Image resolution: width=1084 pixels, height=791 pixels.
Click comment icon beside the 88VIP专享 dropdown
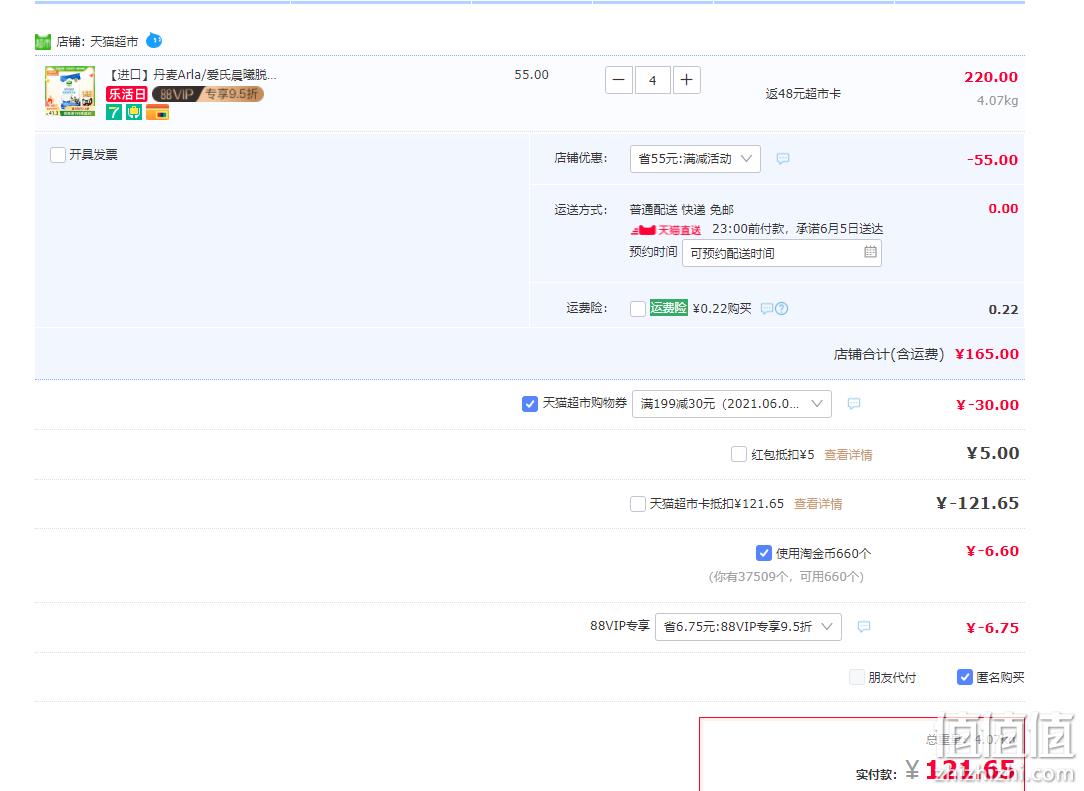pyautogui.click(x=863, y=626)
